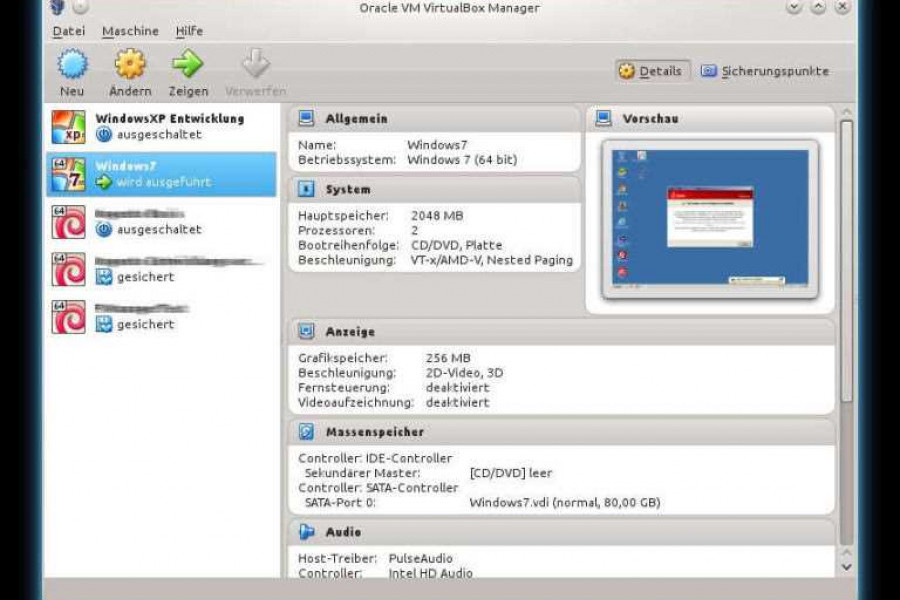Viewport: 900px width, 600px height.
Task: Open the Maschine menu
Action: (x=130, y=31)
